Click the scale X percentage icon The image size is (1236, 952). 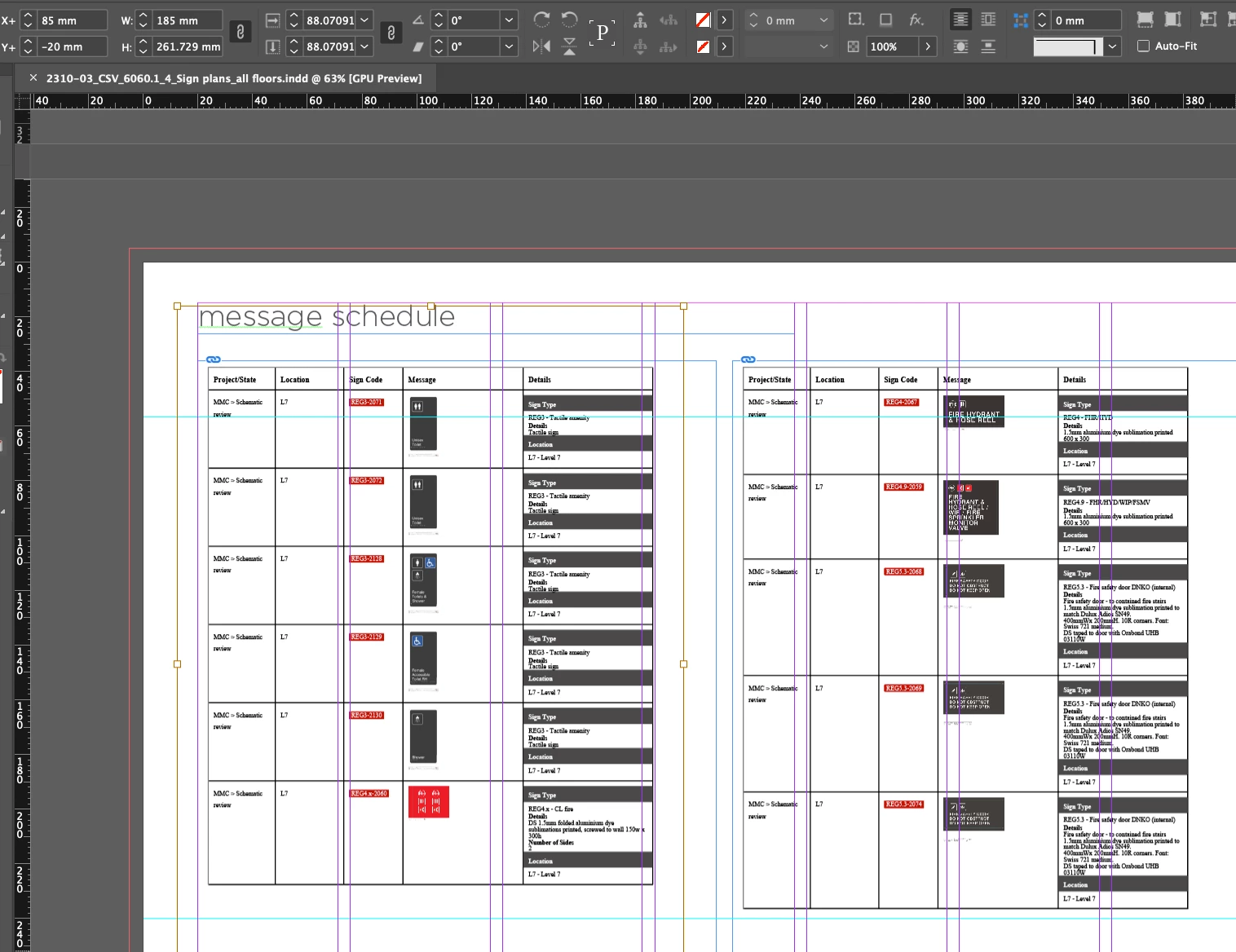coord(273,20)
